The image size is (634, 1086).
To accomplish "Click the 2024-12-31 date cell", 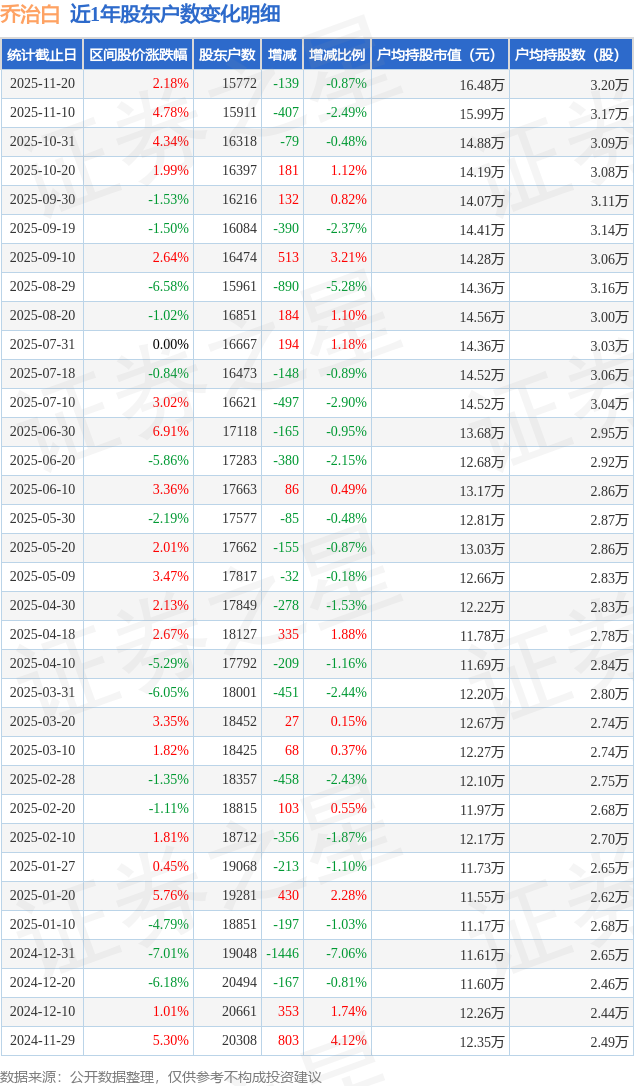I will (42, 954).
